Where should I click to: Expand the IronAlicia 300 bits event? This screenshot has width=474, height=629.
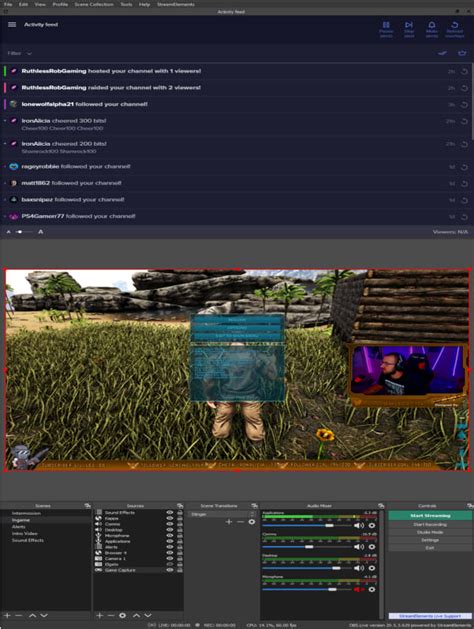[x=5, y=121]
